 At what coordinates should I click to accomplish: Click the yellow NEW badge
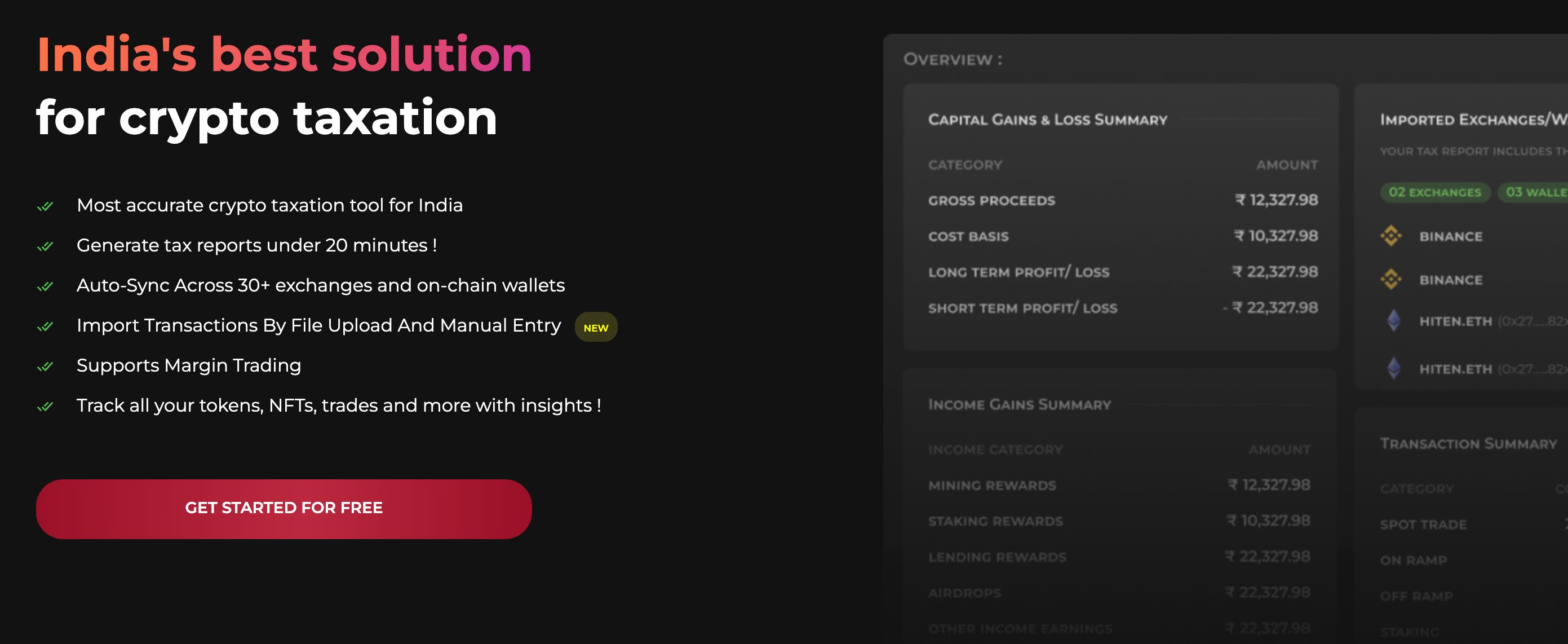[595, 327]
